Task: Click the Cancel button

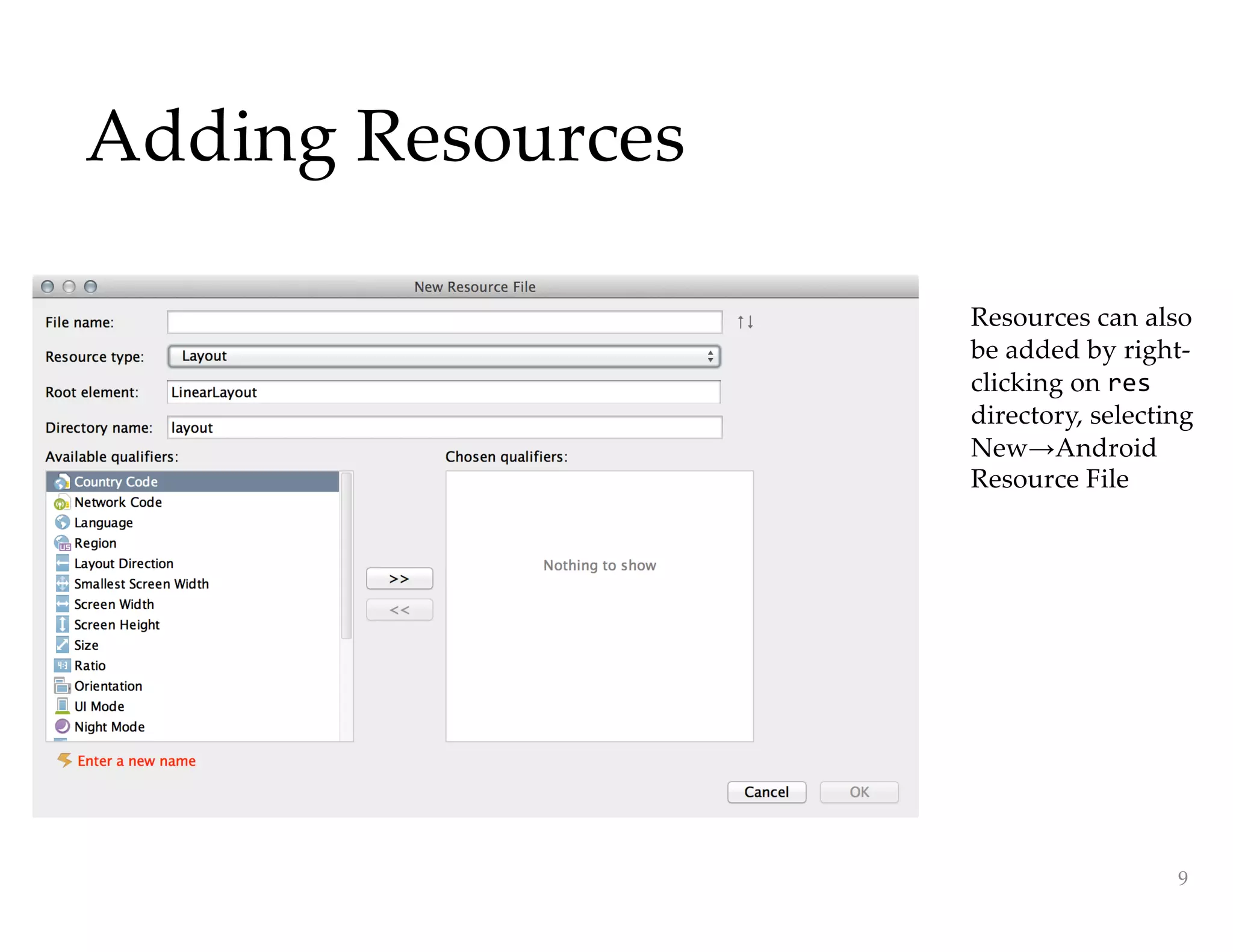Action: tap(766, 792)
